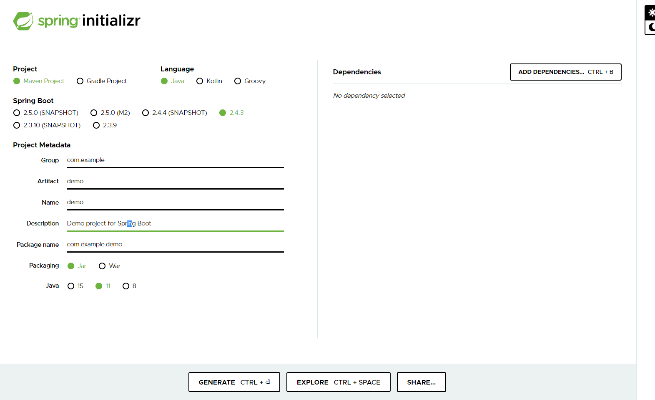Select Spring Boot 2.5.0 (SNAPSHOT) version
The height and width of the screenshot is (400, 655).
[x=17, y=113]
